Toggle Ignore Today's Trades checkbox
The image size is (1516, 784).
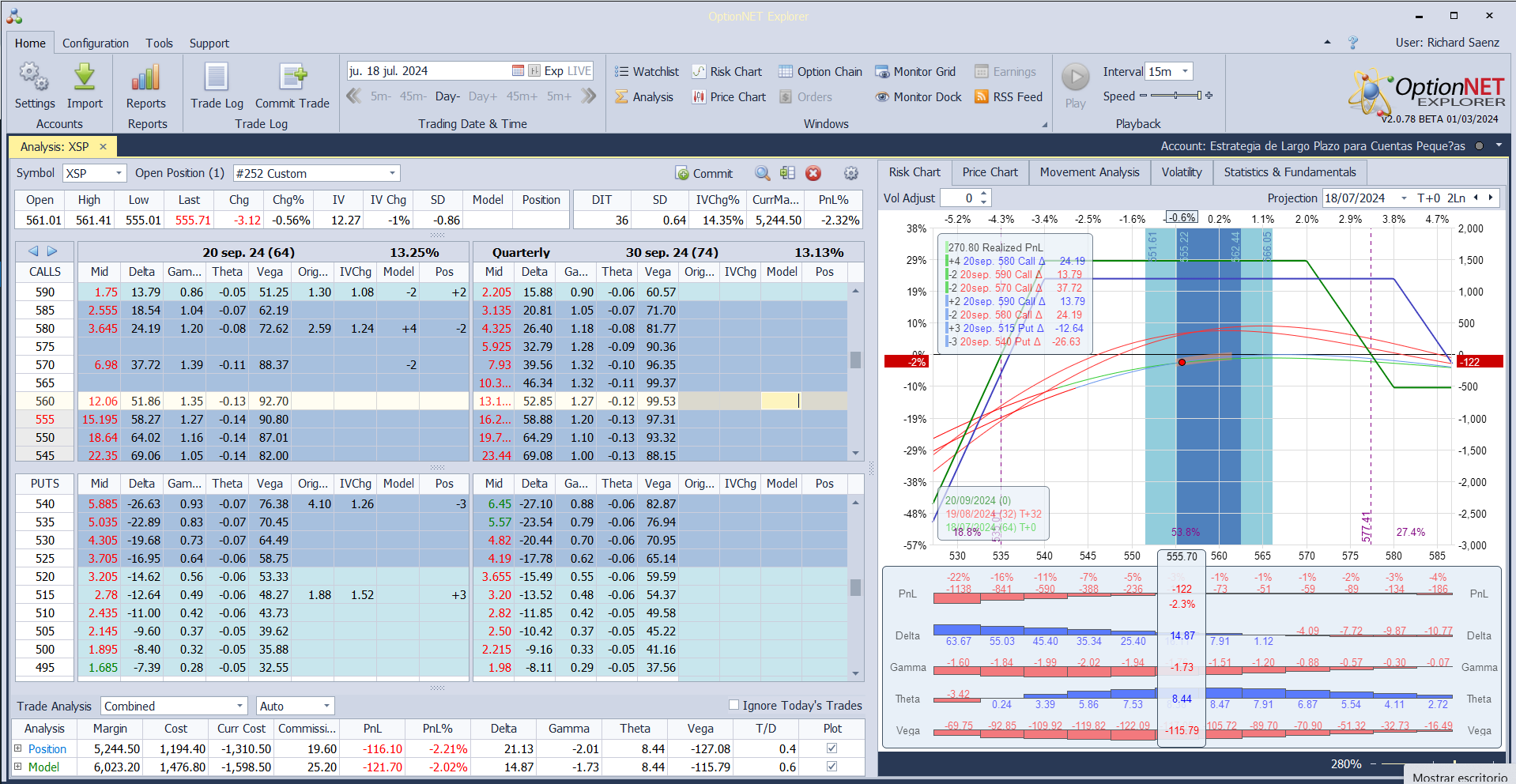[x=733, y=705]
